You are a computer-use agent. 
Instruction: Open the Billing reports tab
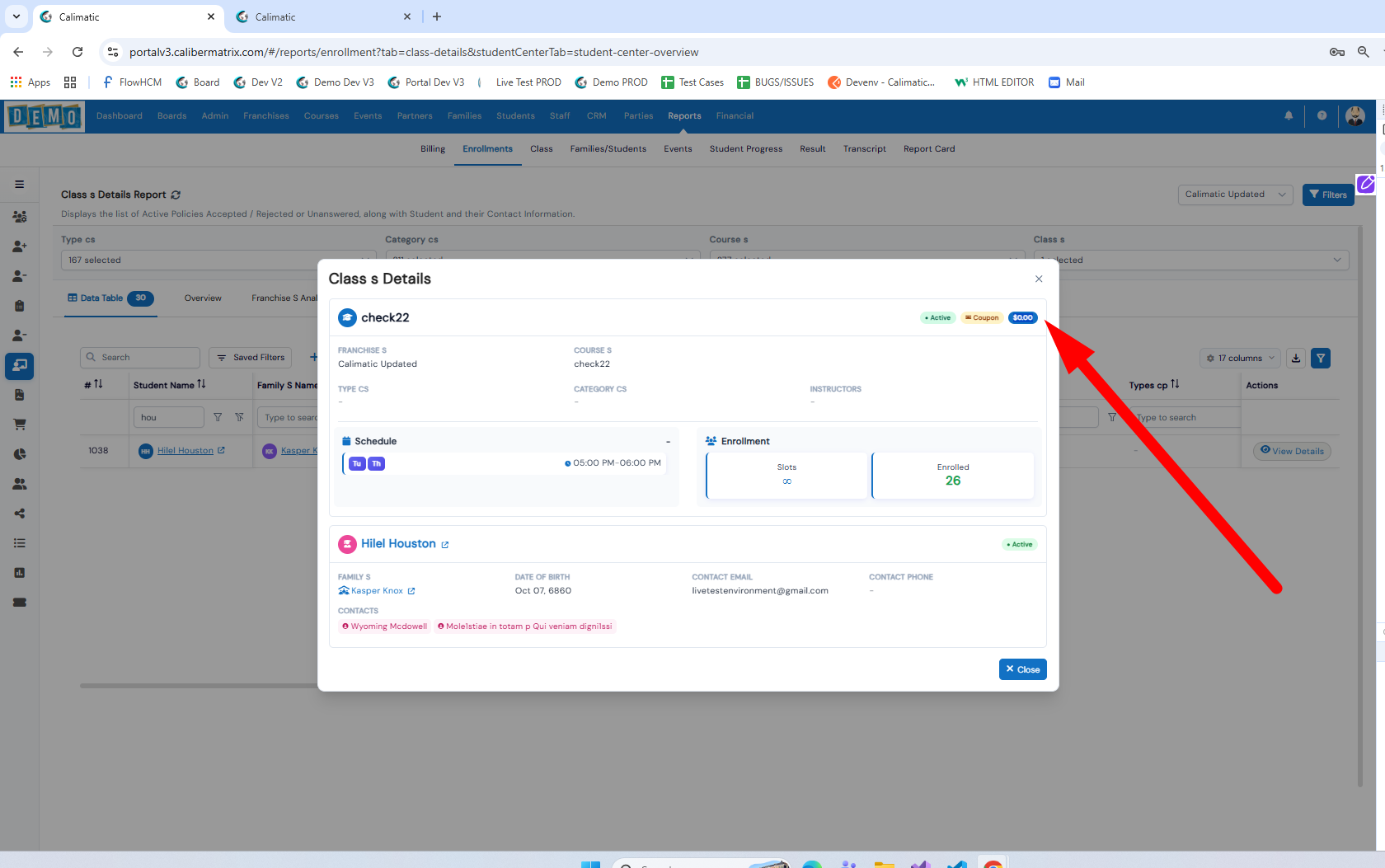[433, 149]
